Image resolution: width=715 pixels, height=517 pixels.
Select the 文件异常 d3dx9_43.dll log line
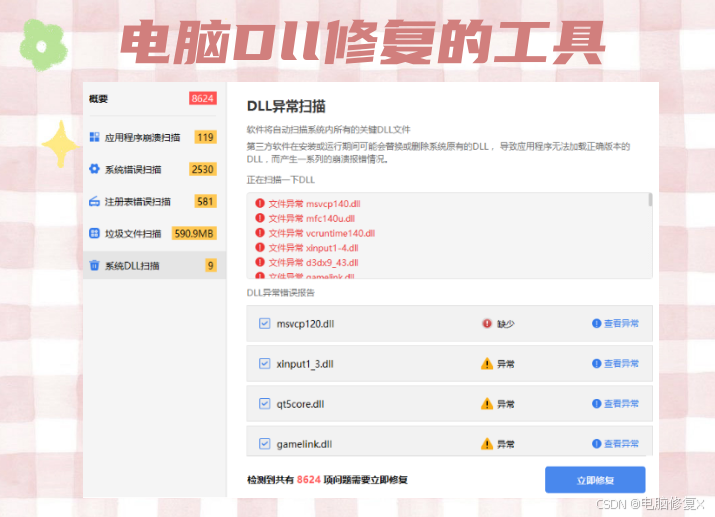click(313, 262)
